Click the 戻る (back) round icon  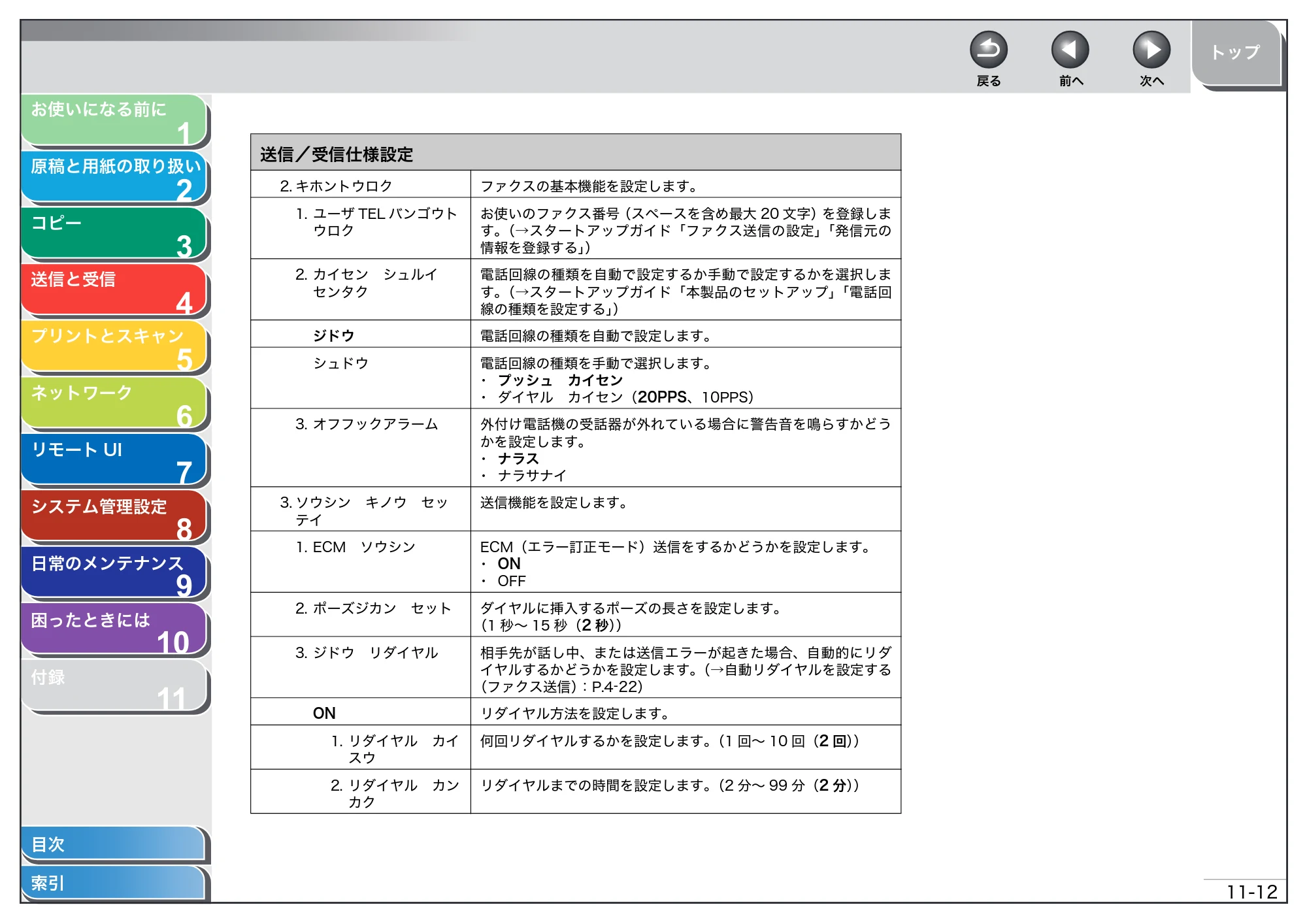(988, 50)
